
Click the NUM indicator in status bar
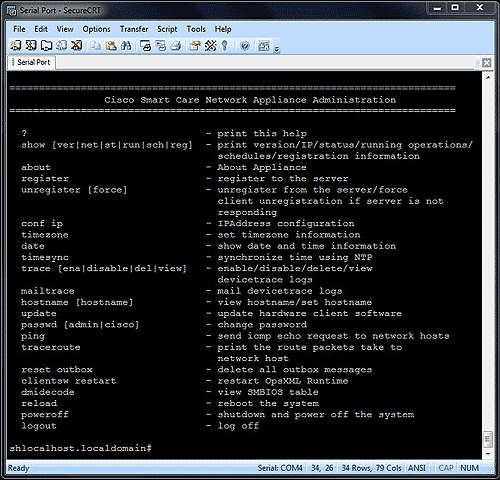point(469,468)
